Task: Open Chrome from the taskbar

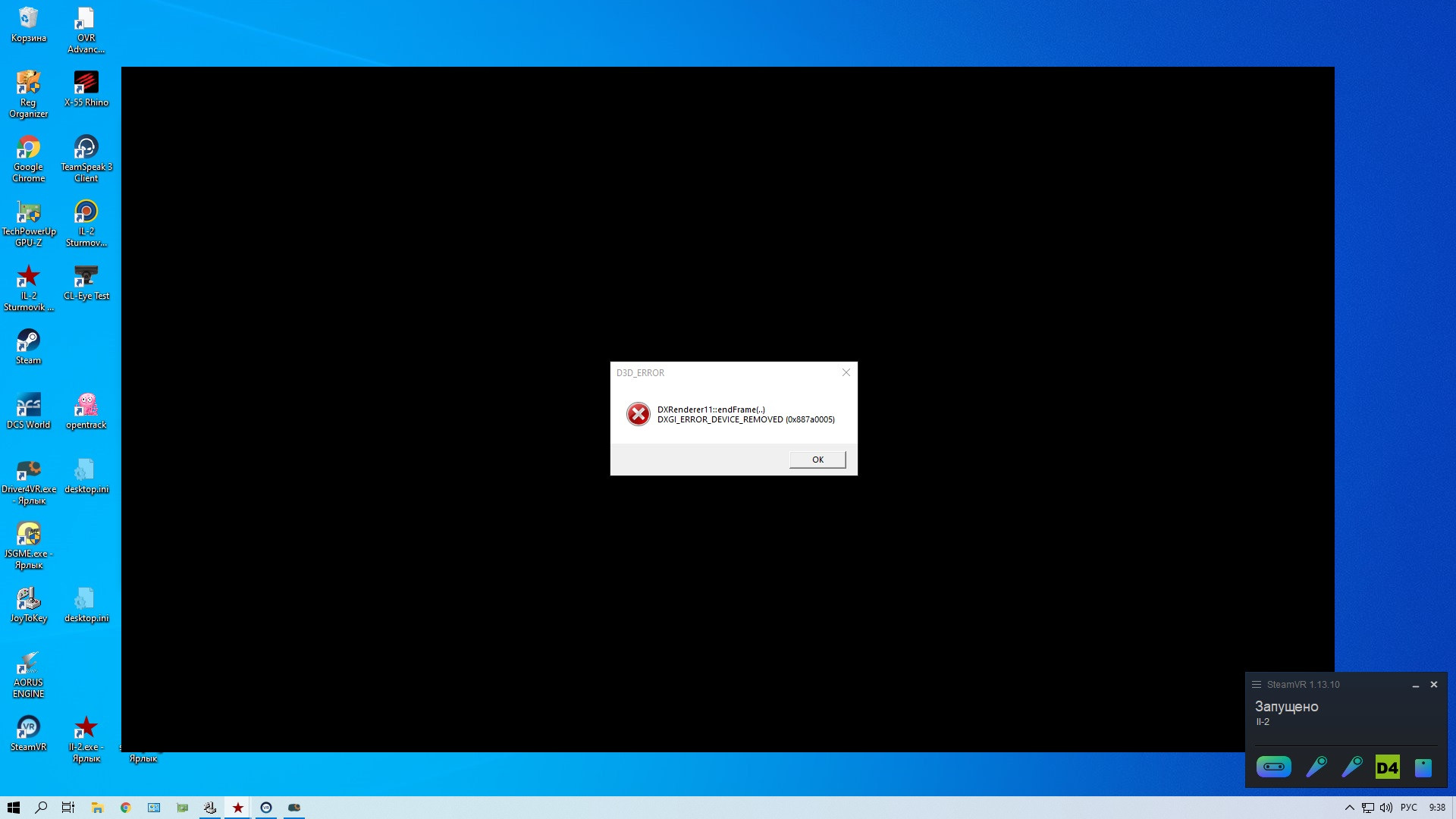Action: tap(125, 808)
